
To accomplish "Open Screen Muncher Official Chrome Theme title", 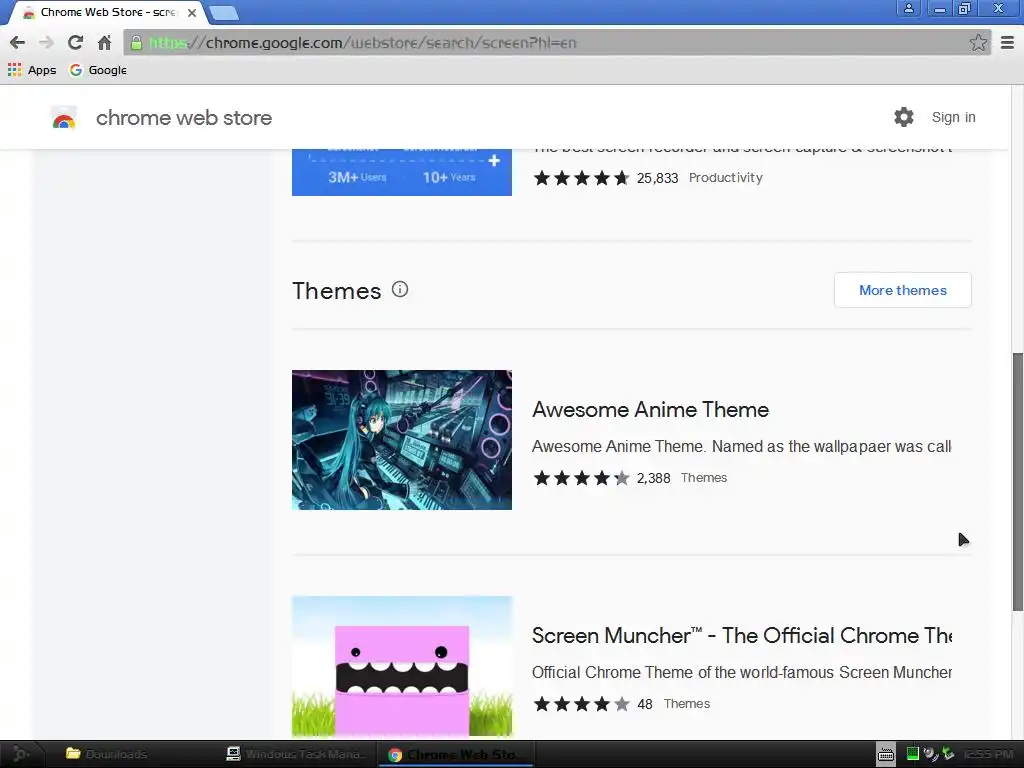I will point(742,635).
